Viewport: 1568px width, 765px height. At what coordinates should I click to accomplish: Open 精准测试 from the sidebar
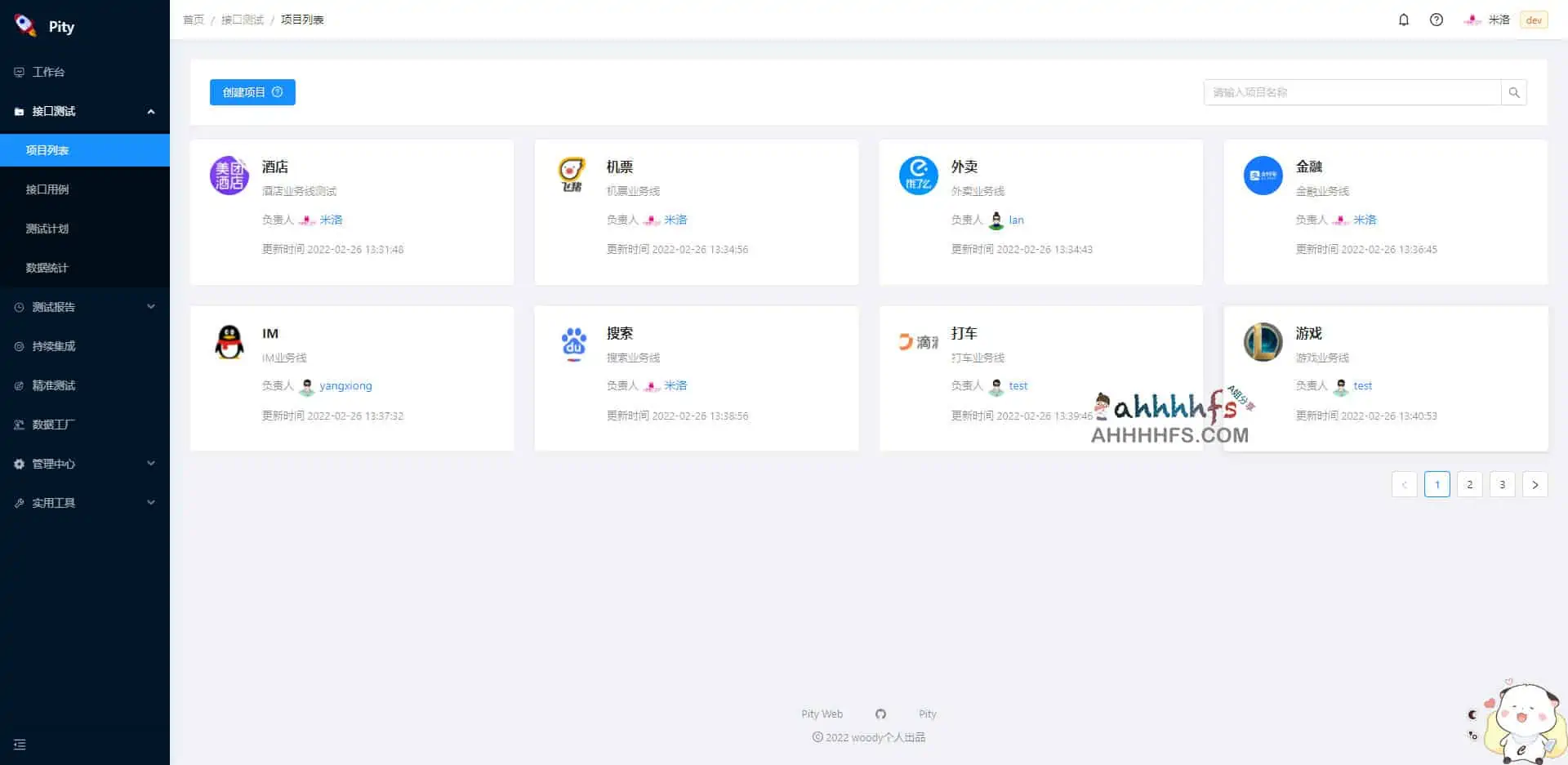52,385
